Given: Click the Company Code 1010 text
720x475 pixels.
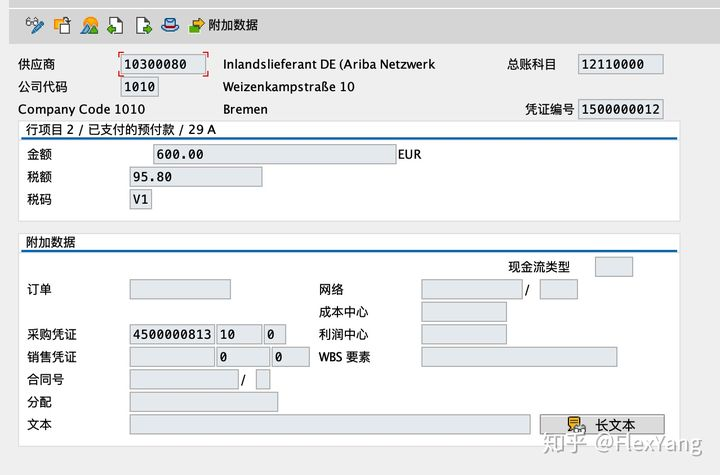Looking at the screenshot, I should pos(81,109).
